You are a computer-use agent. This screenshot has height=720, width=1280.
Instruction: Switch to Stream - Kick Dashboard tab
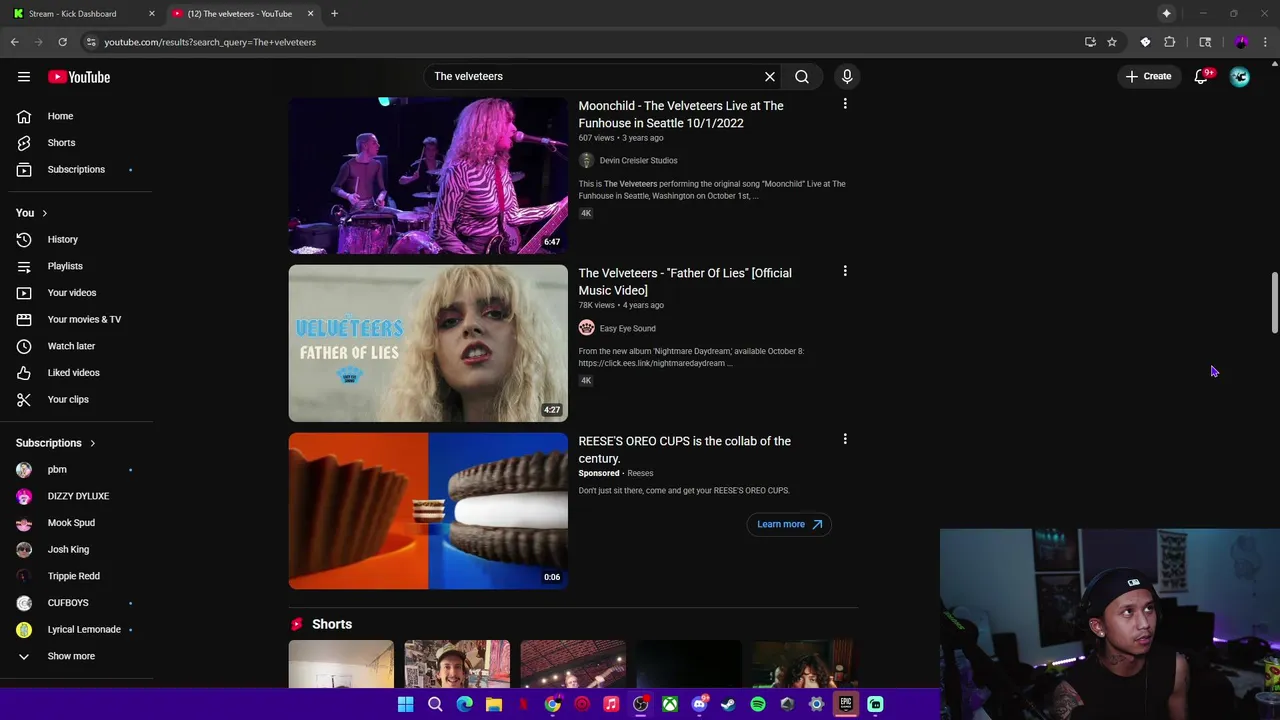[82, 13]
